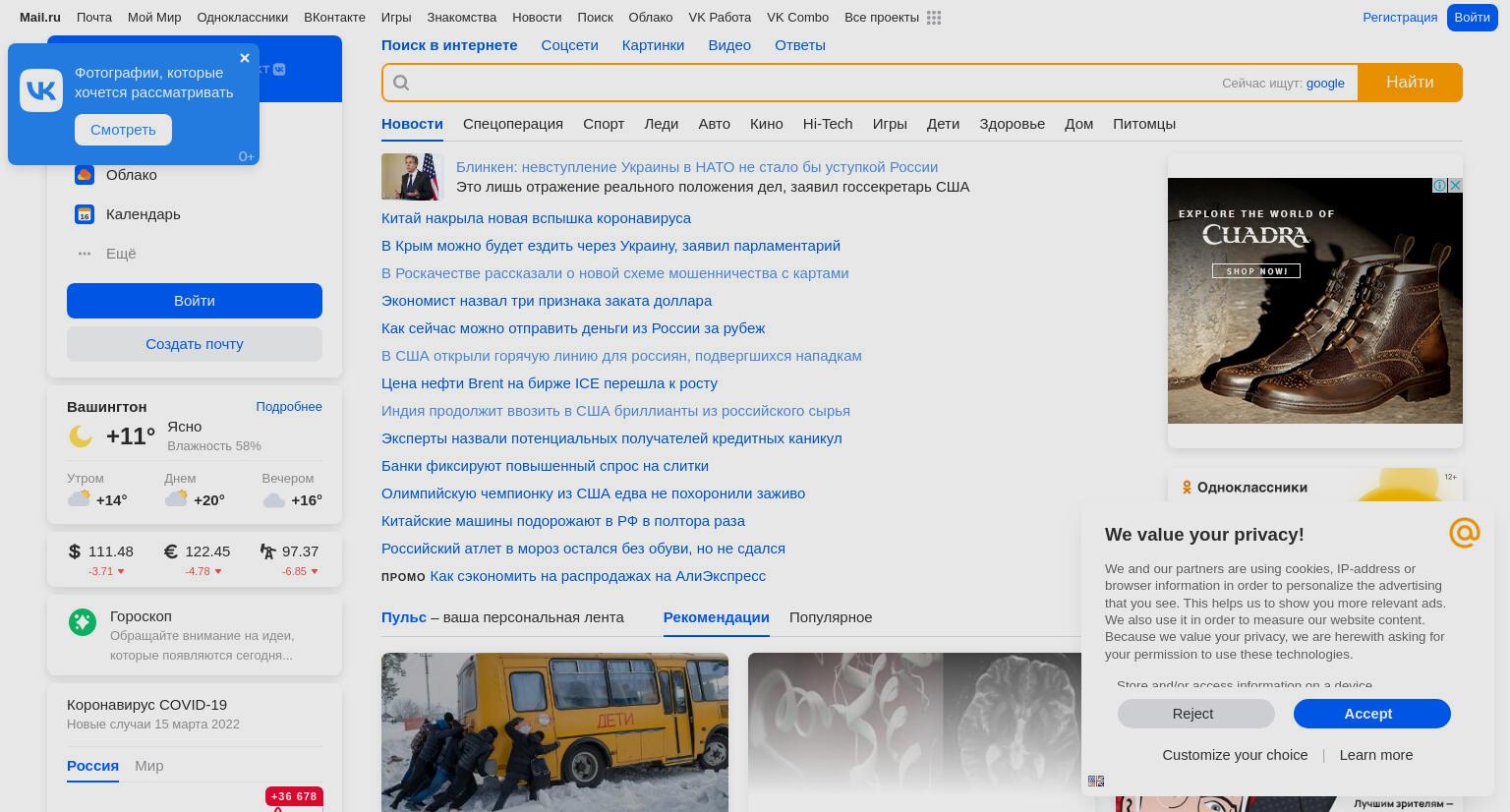Click the Odnoklassniki orange logo icon
Screen dimensions: 1510x812
pyautogui.click(x=1187, y=488)
